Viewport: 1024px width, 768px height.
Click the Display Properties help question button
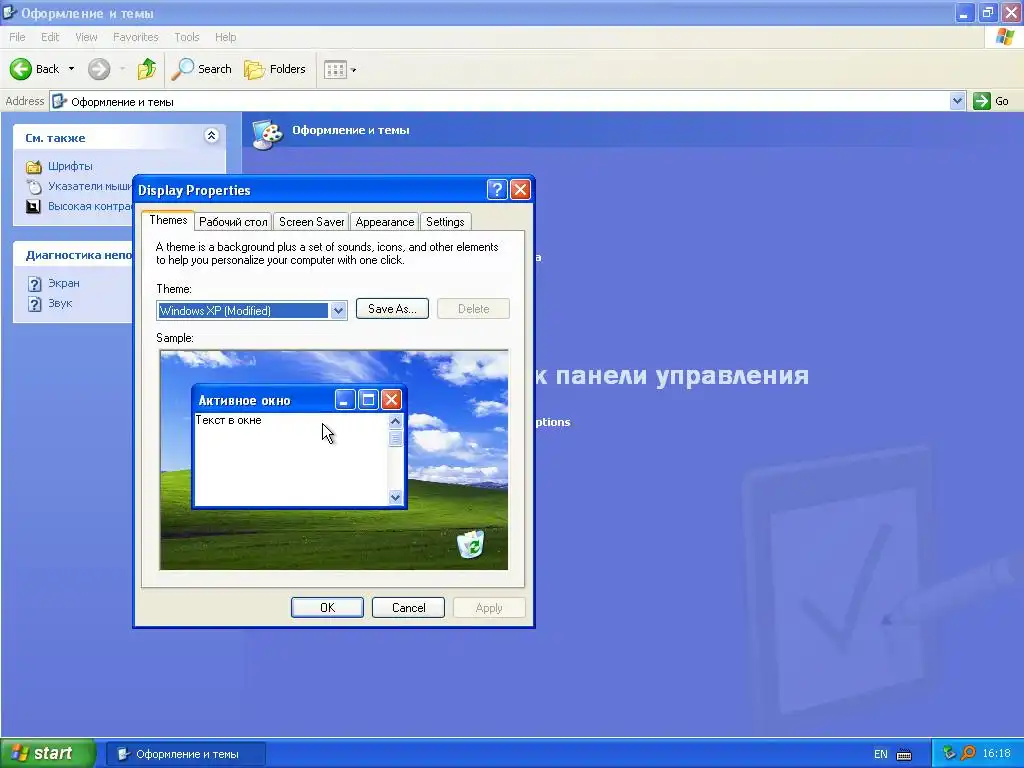click(x=497, y=189)
